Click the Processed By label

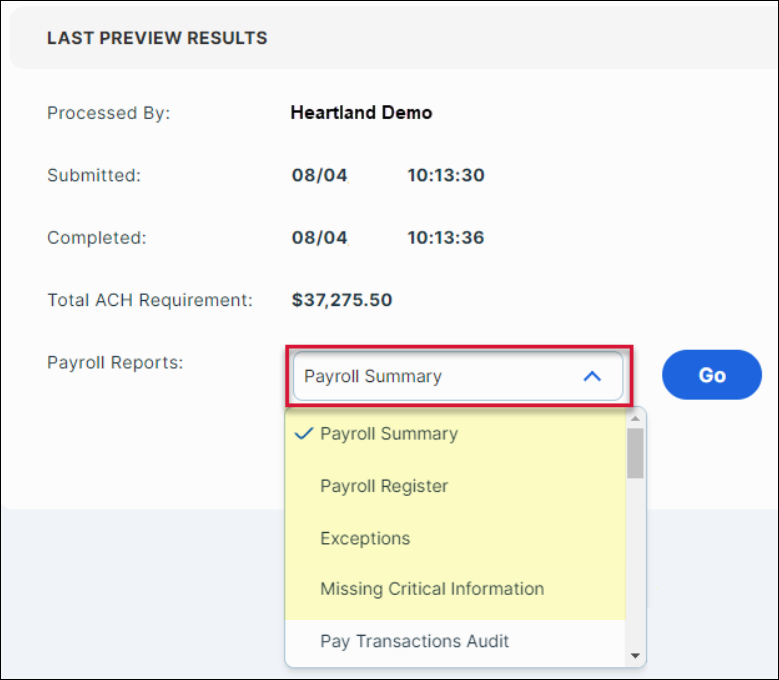click(109, 113)
